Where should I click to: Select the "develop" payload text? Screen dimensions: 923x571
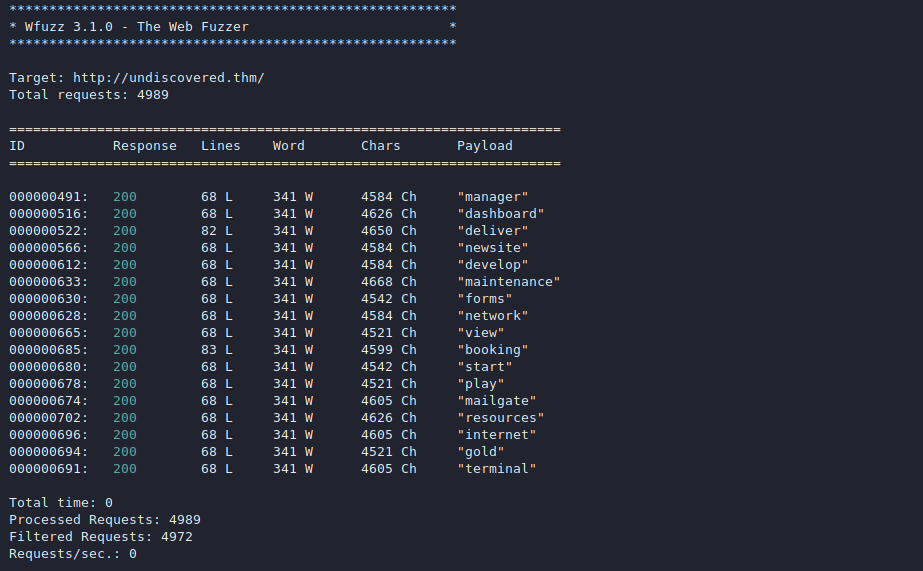(493, 265)
